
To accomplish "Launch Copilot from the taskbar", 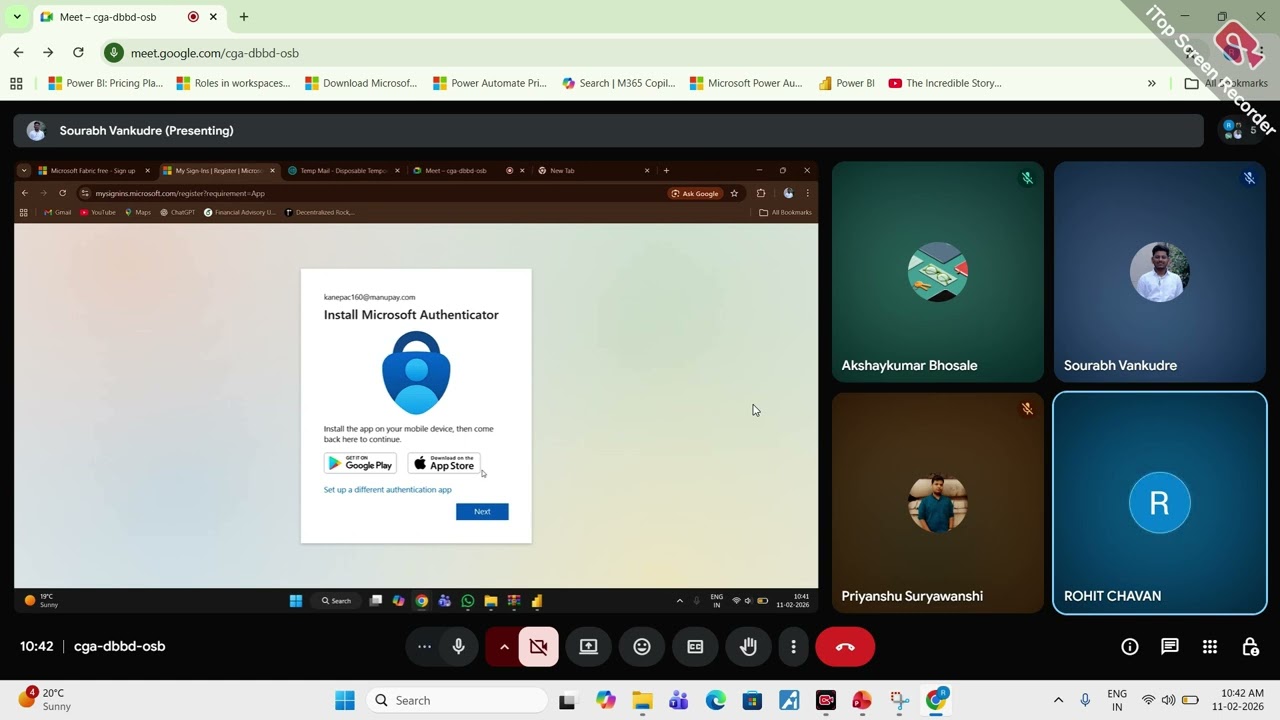I will (606, 700).
